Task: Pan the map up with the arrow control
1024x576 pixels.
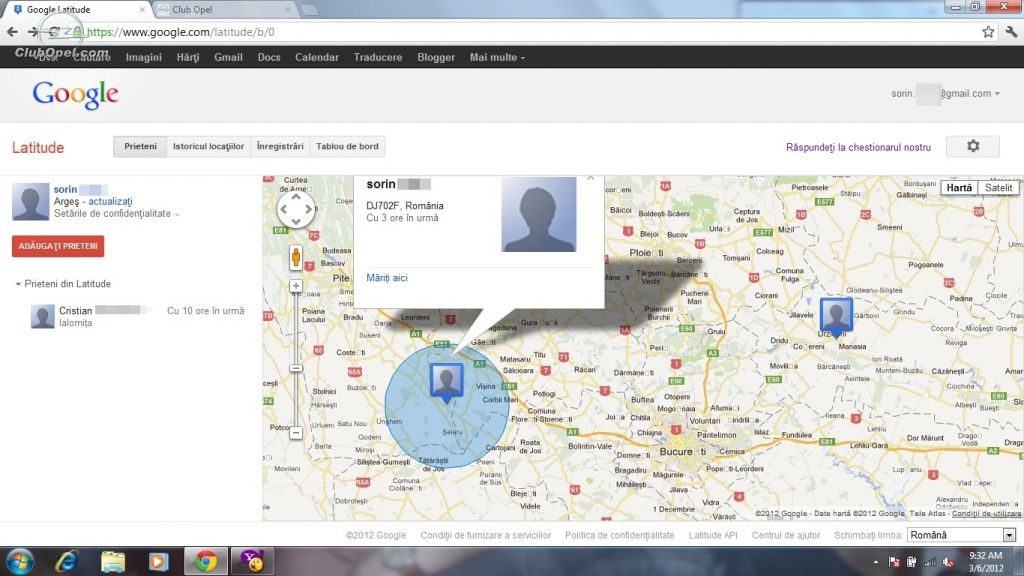Action: point(296,196)
